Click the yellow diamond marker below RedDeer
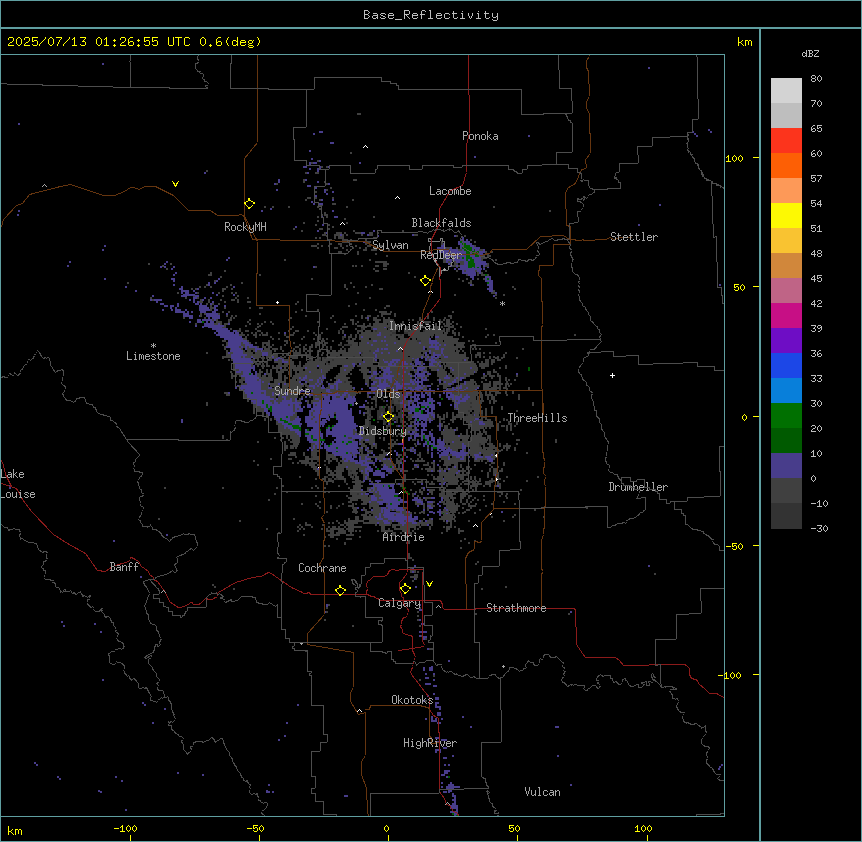The width and height of the screenshot is (862, 842). 426,281
